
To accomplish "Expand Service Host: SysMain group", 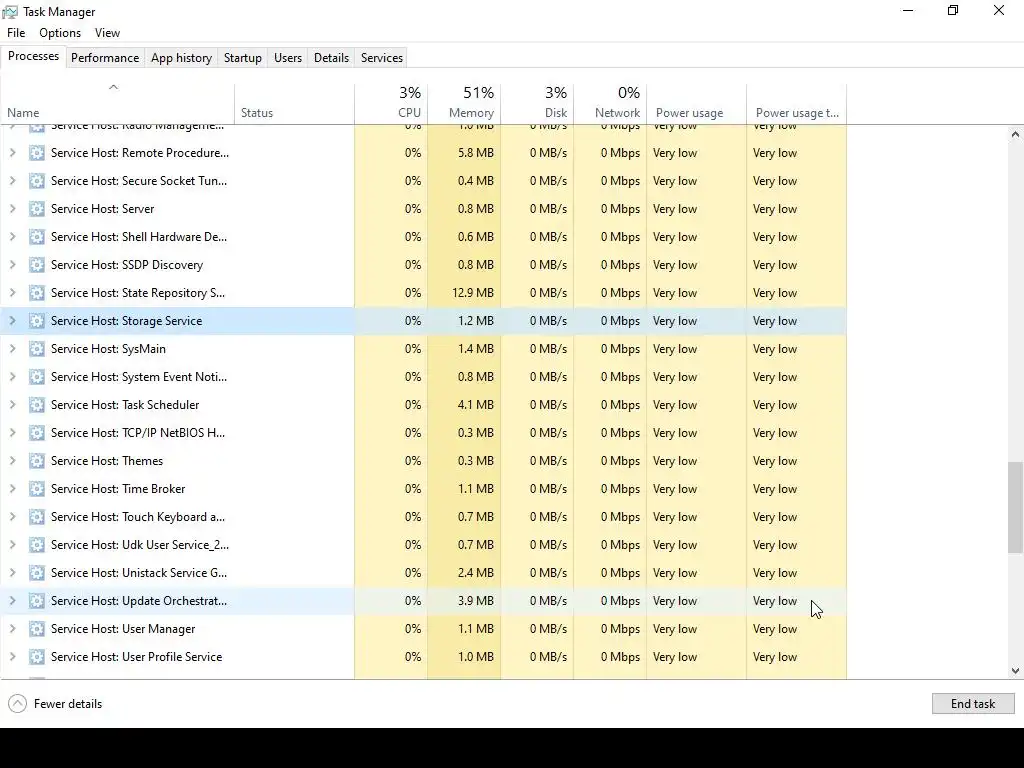I will coord(12,349).
